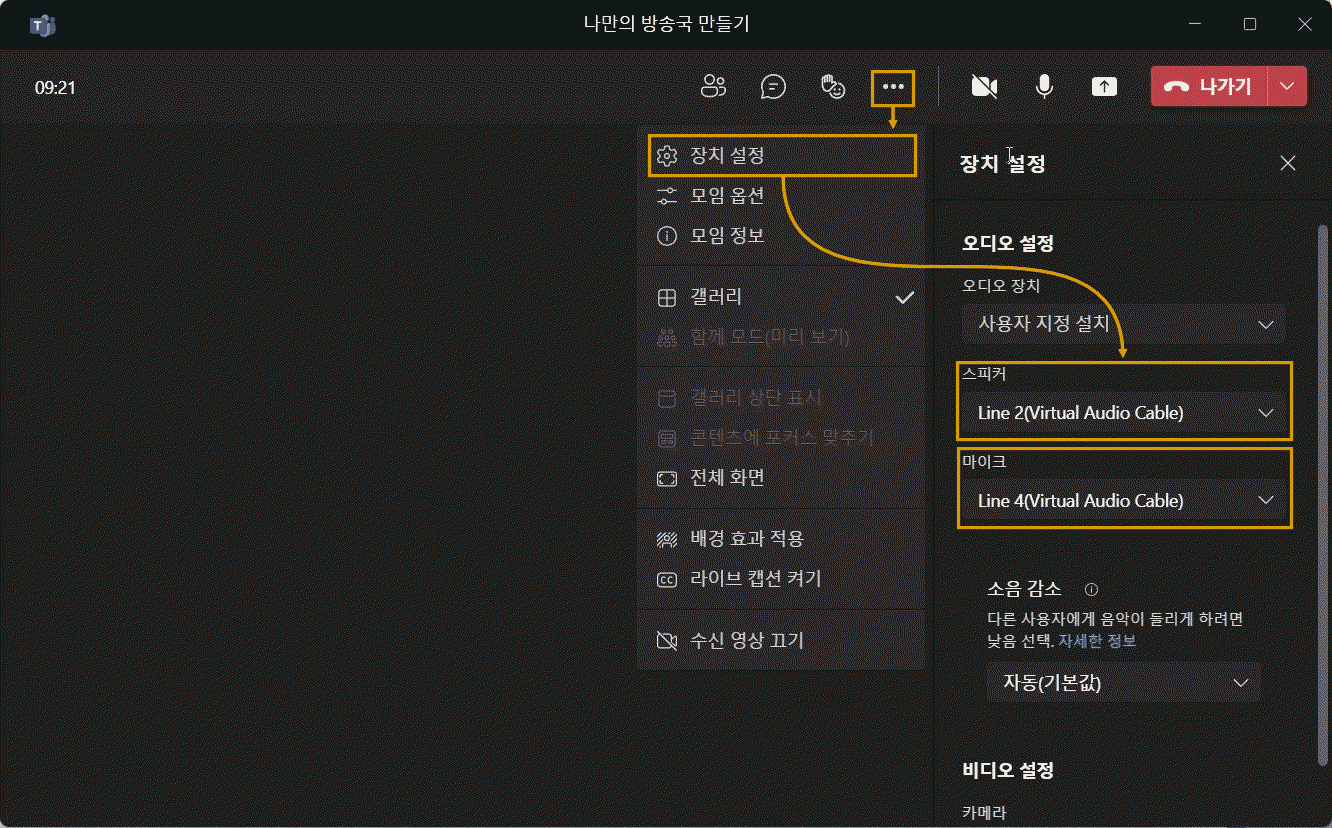Viewport: 1332px width, 828px height.
Task: Select 모임 옵션 menu item
Action: [781, 196]
